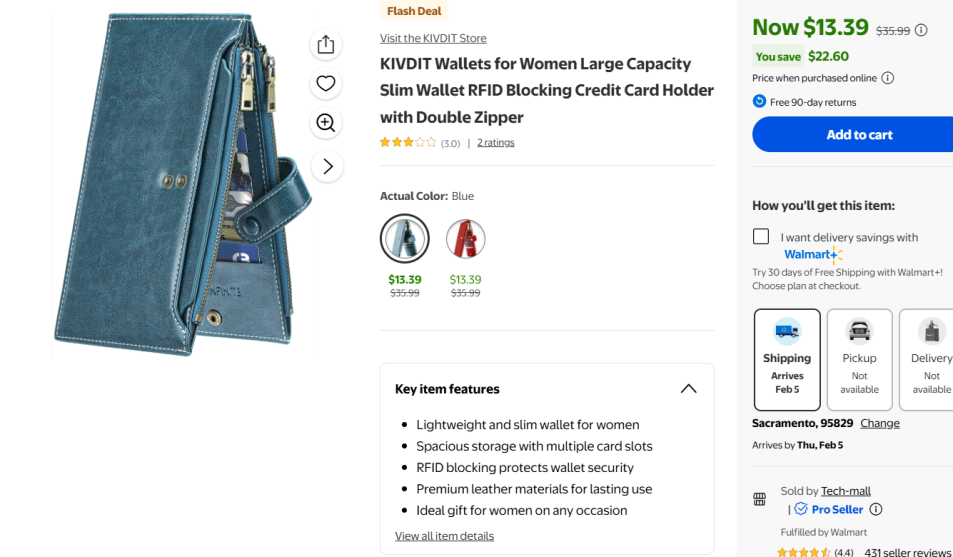Click Pro Seller info icon

click(876, 509)
